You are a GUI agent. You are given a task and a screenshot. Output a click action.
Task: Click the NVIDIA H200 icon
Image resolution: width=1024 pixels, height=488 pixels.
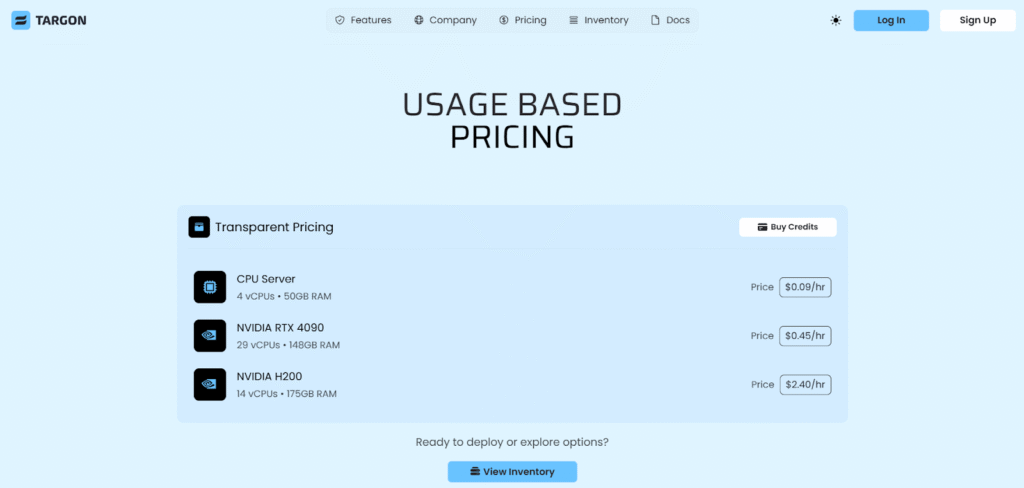click(x=210, y=384)
